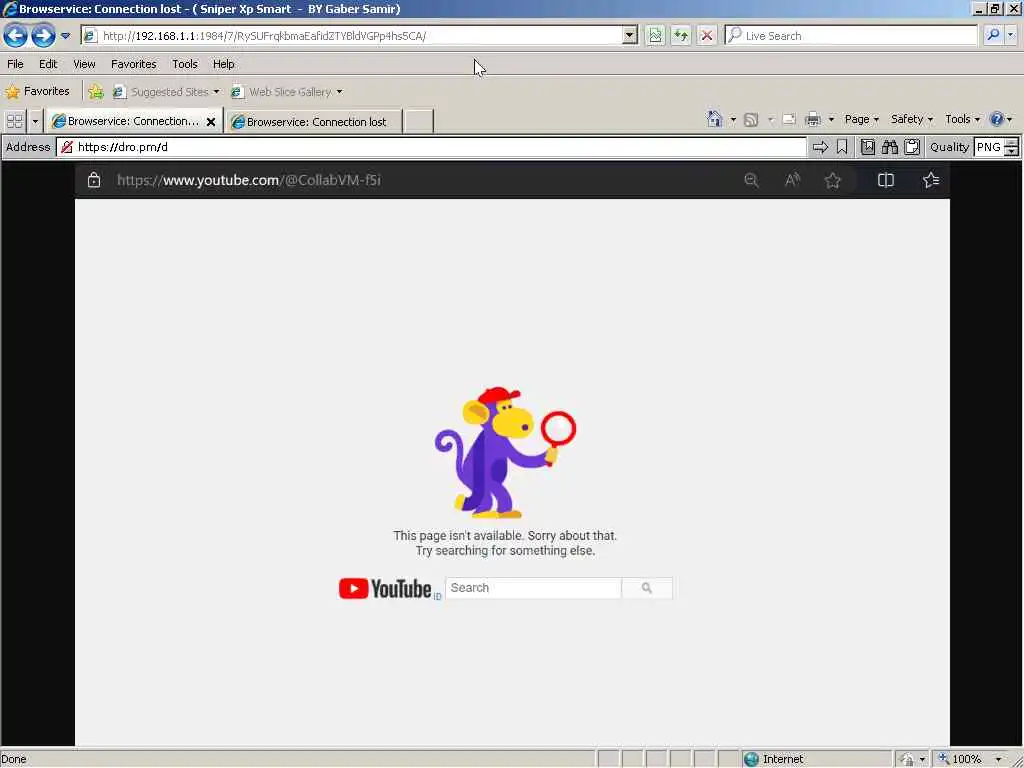Expand the tab list dropdown arrow
Image resolution: width=1024 pixels, height=768 pixels.
click(x=35, y=121)
